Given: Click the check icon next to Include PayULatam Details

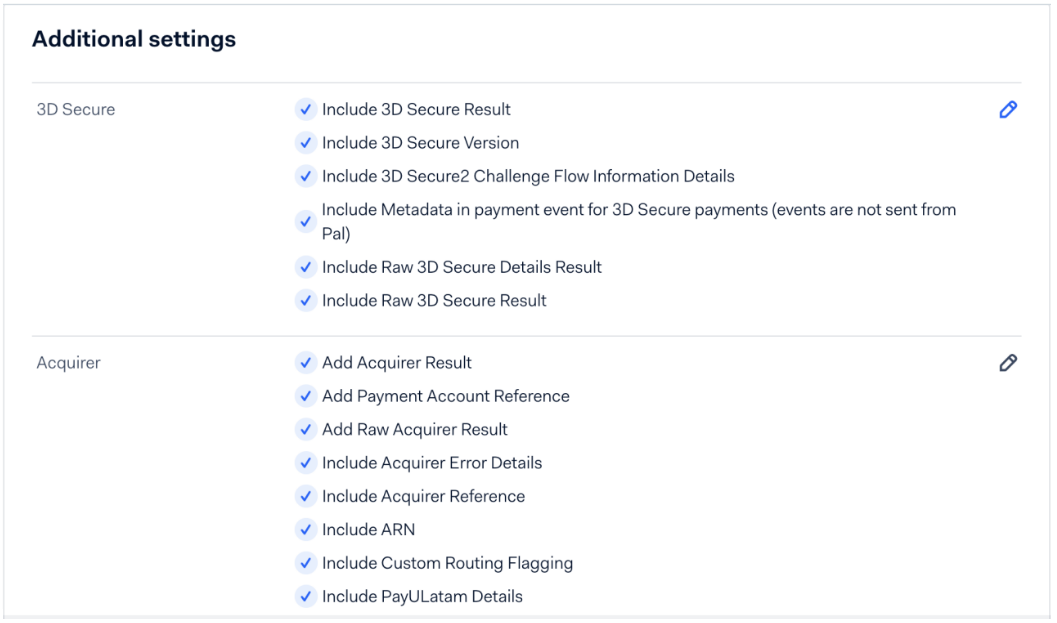Looking at the screenshot, I should point(305,597).
